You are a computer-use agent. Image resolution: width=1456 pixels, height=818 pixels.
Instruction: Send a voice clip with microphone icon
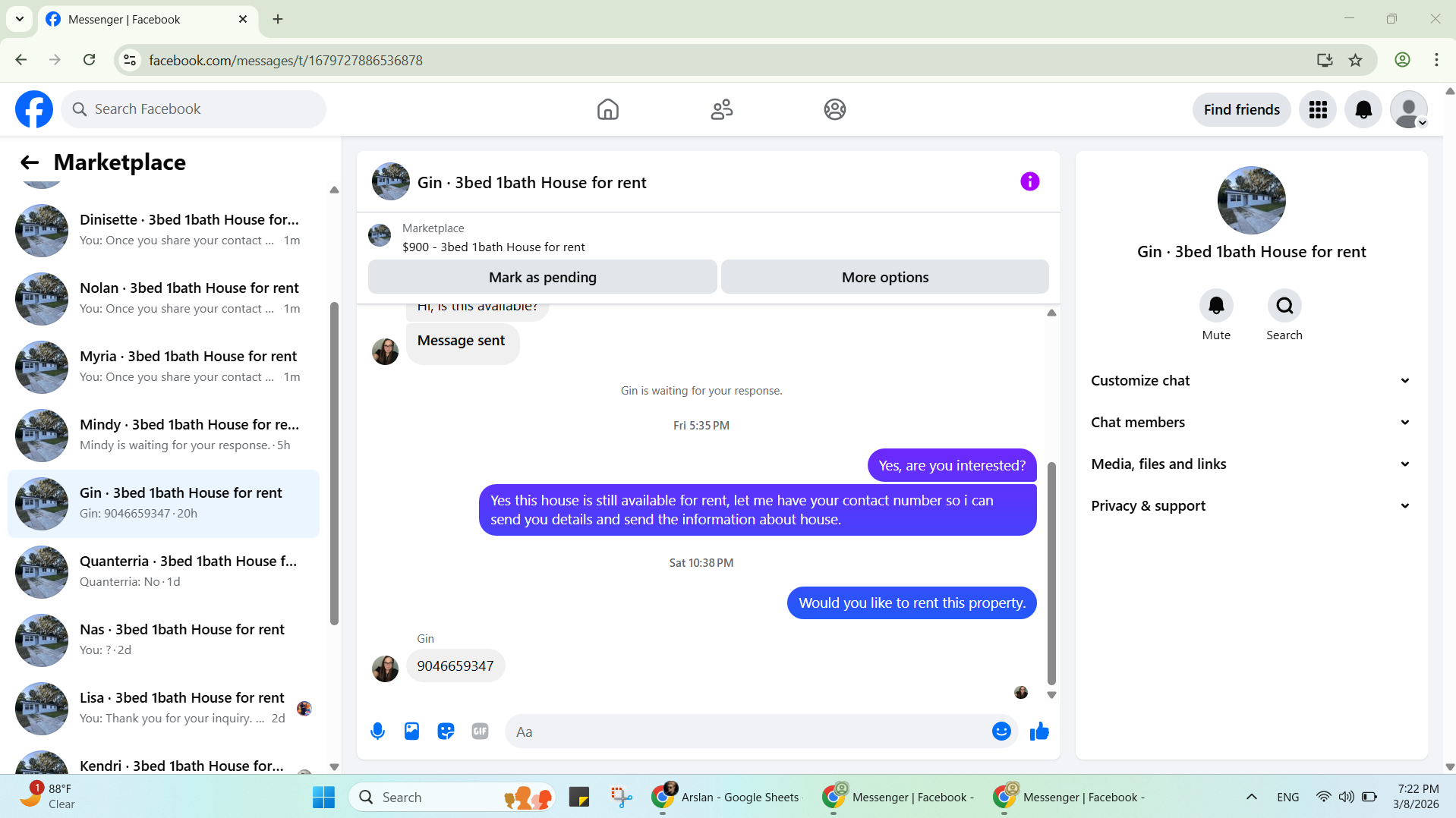pyautogui.click(x=377, y=731)
